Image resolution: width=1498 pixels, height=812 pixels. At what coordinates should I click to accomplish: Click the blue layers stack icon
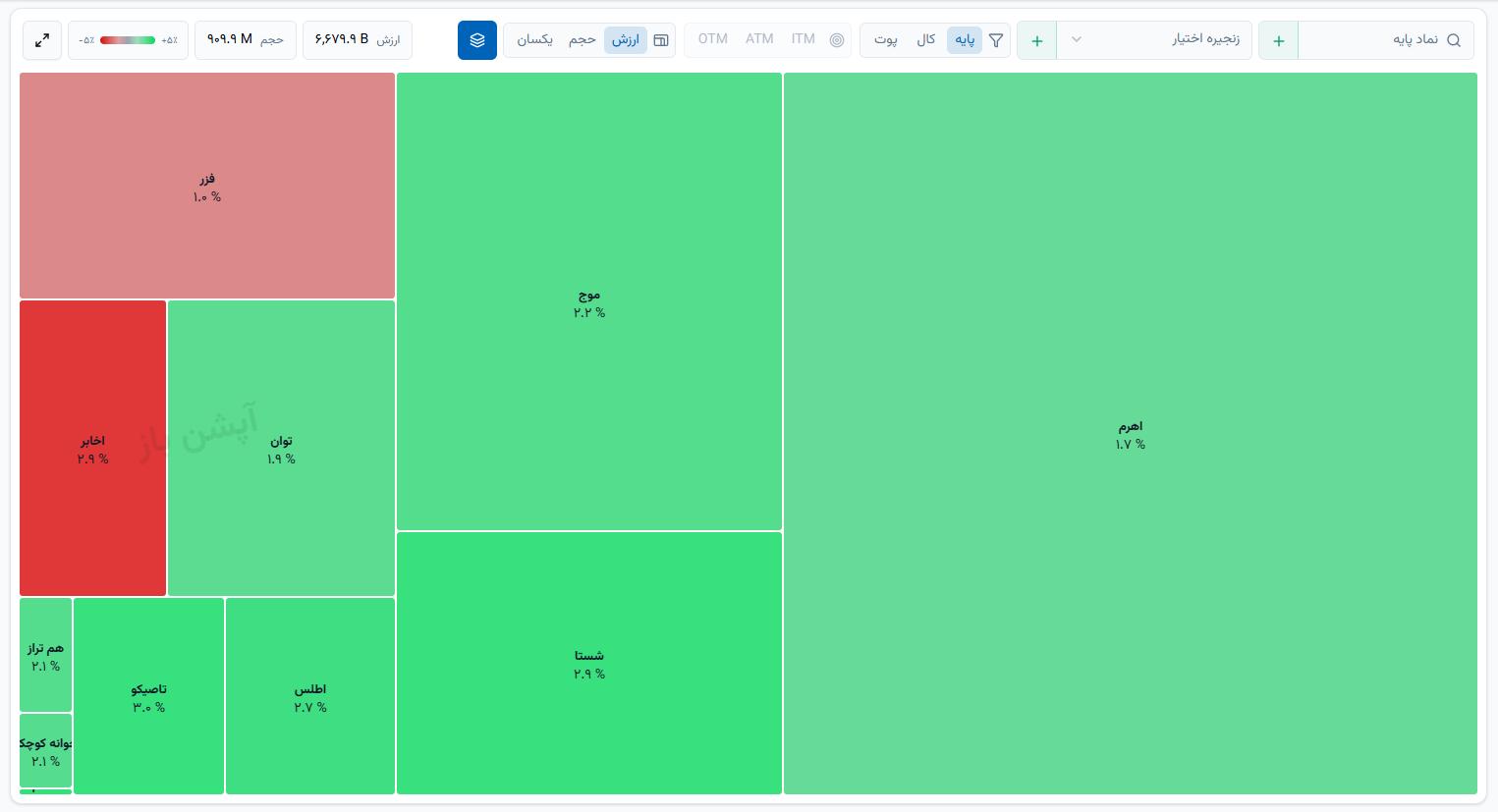coord(477,40)
